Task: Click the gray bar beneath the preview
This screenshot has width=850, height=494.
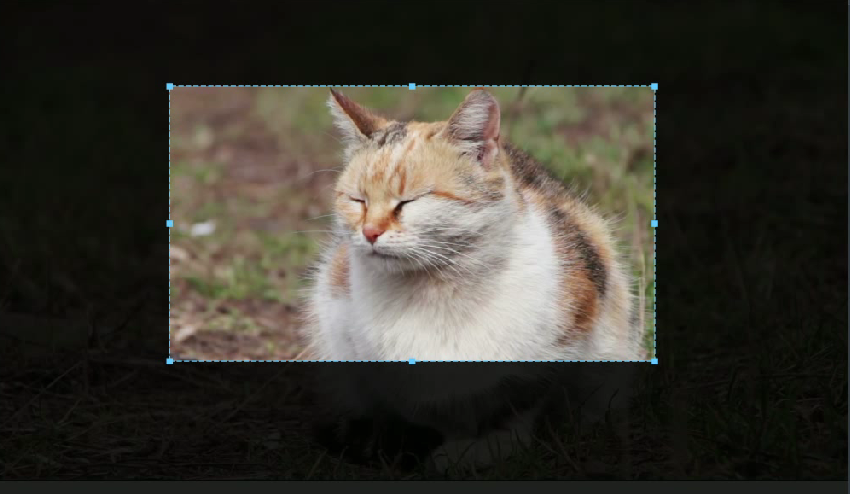Action: (x=425, y=487)
